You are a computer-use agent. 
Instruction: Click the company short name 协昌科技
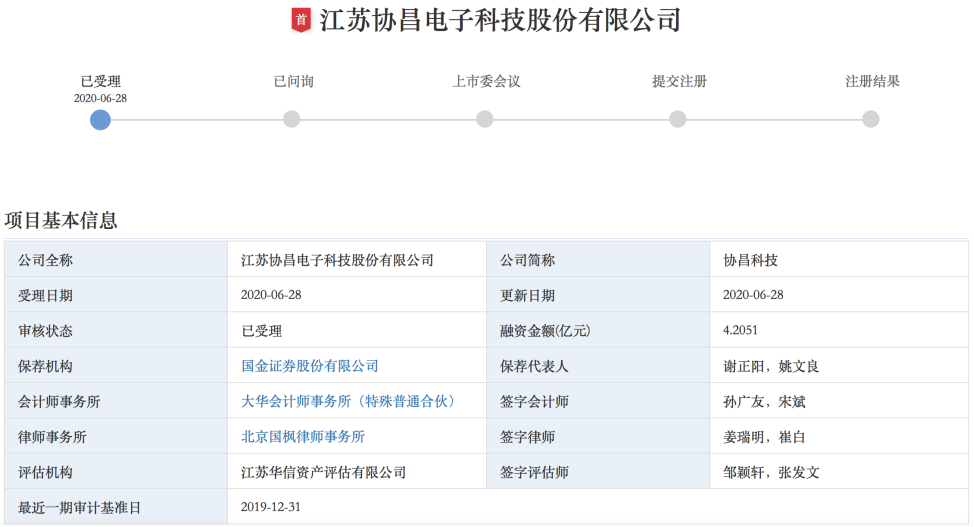[750, 260]
